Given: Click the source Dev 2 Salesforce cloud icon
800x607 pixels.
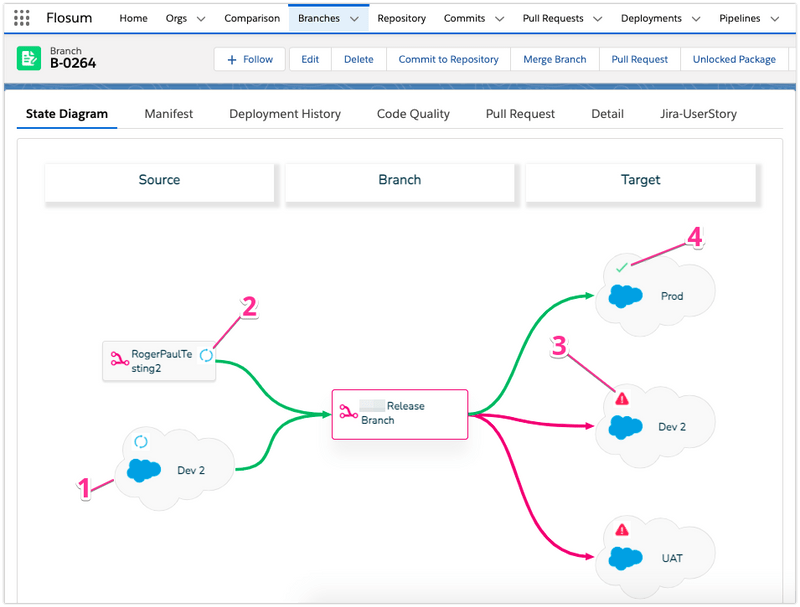Looking at the screenshot, I should [144, 470].
